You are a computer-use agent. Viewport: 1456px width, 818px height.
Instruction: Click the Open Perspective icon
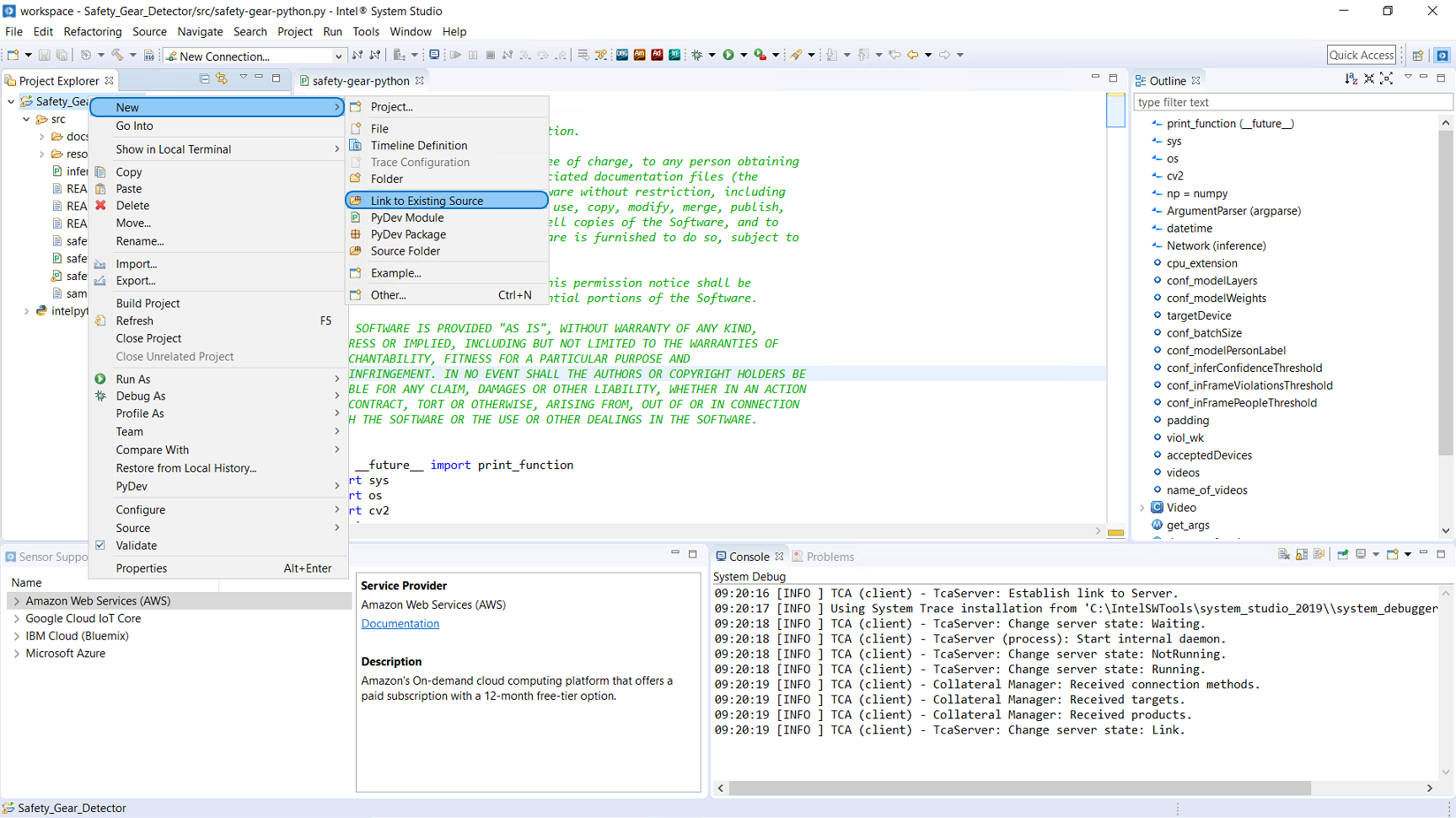coord(1418,55)
